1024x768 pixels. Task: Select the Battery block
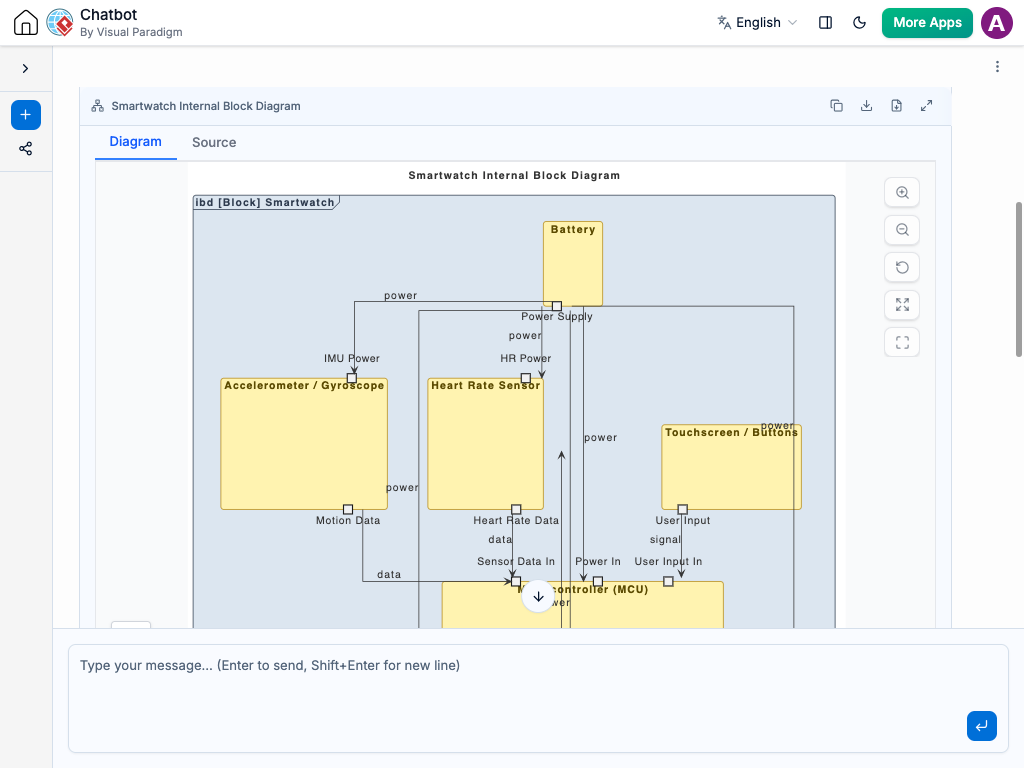573,264
